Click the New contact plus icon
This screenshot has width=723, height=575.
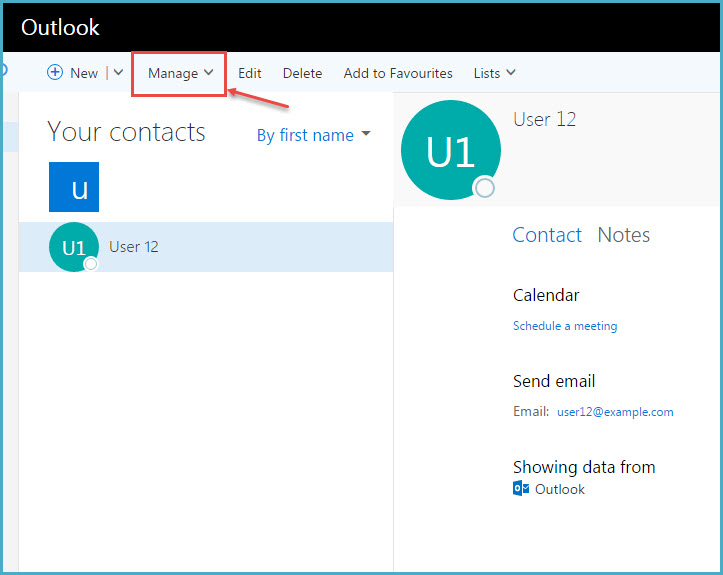55,72
